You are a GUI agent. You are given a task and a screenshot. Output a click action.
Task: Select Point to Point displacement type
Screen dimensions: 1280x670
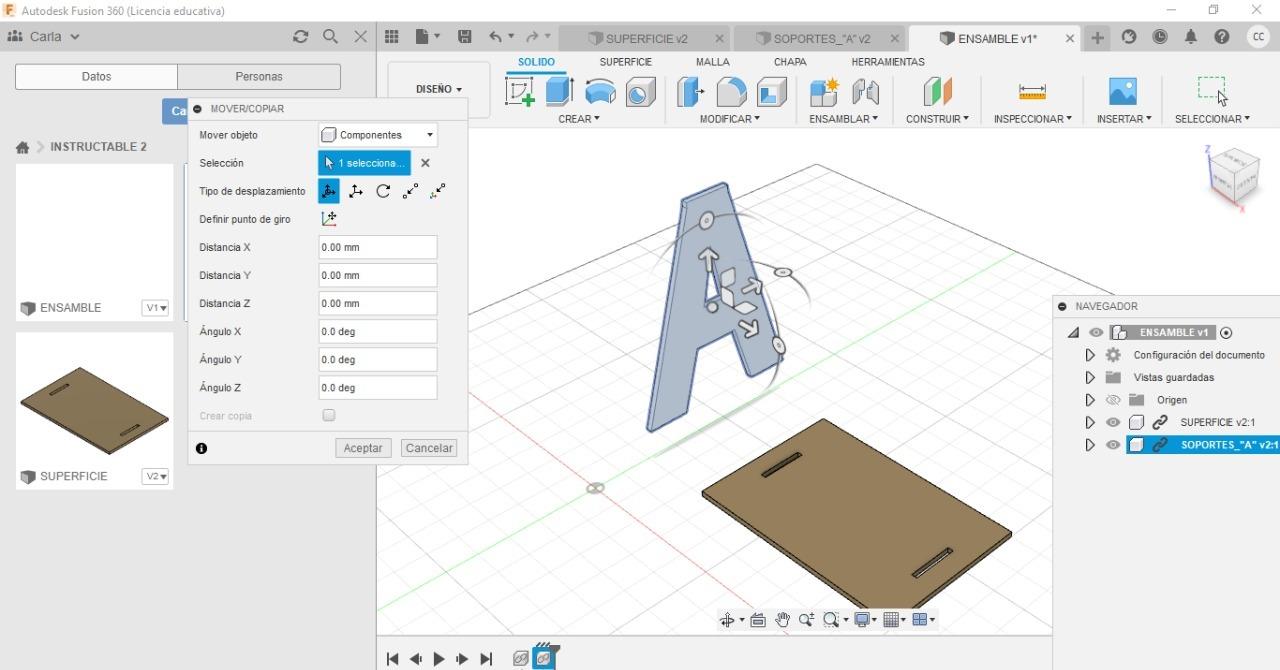(x=410, y=191)
